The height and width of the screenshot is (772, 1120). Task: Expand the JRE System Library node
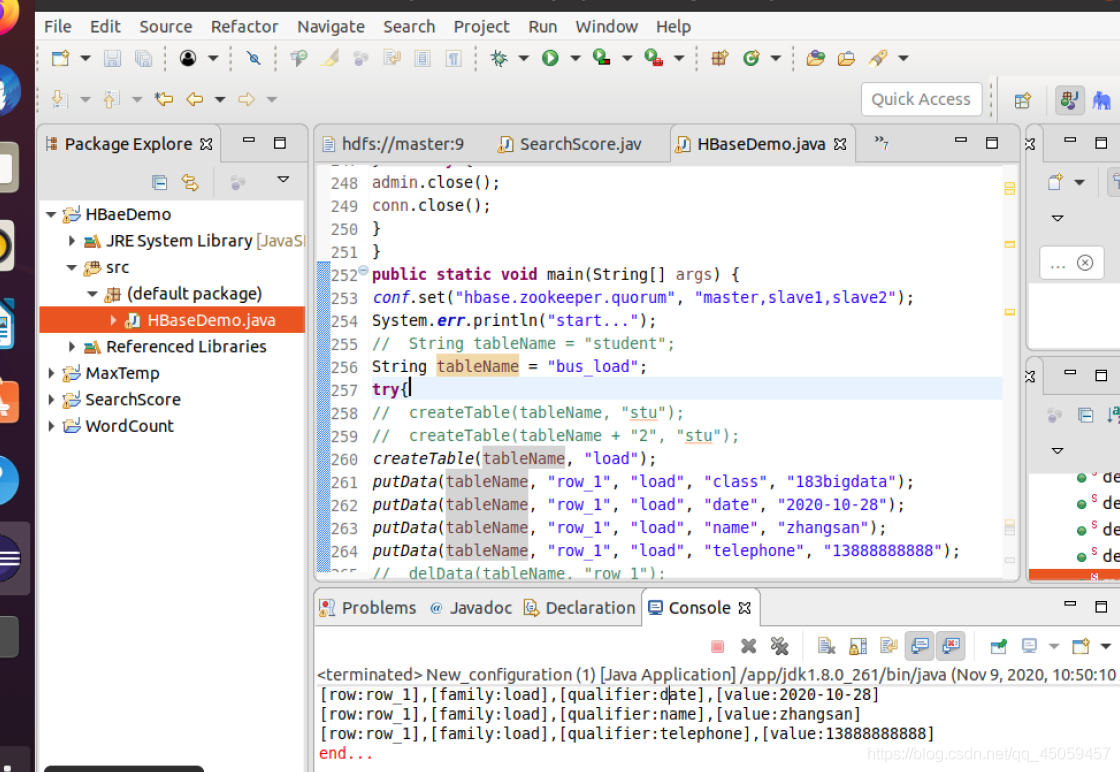(71, 241)
